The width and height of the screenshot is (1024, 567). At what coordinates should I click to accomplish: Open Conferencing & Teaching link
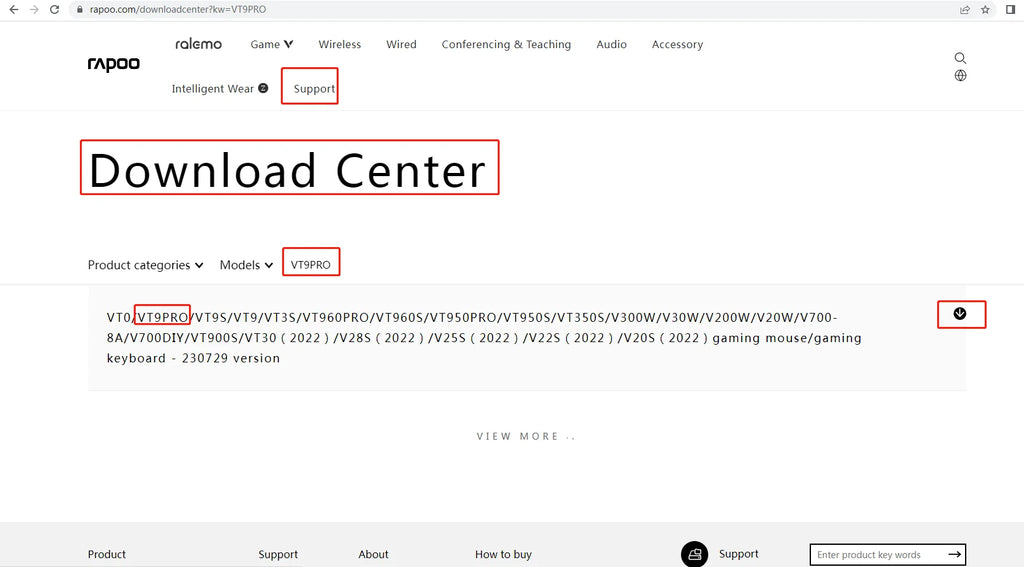pyautogui.click(x=506, y=44)
